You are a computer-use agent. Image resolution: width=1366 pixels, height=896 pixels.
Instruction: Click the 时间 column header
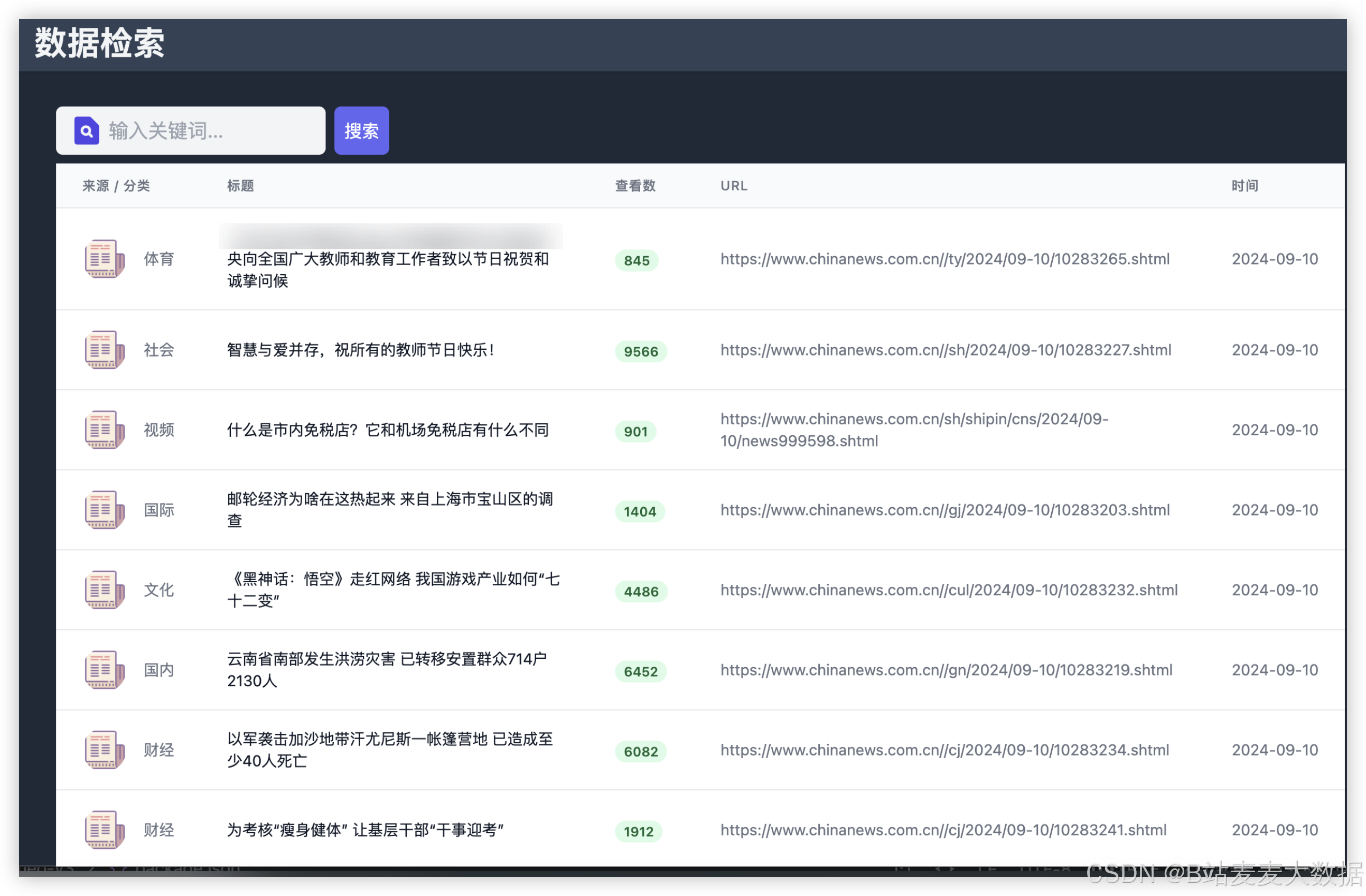point(1245,185)
